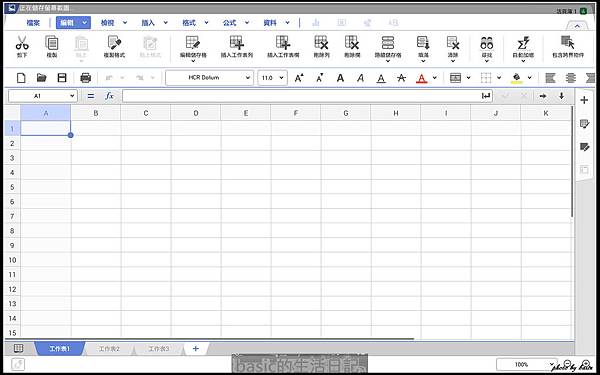Click the Open folder icon

tap(41, 78)
